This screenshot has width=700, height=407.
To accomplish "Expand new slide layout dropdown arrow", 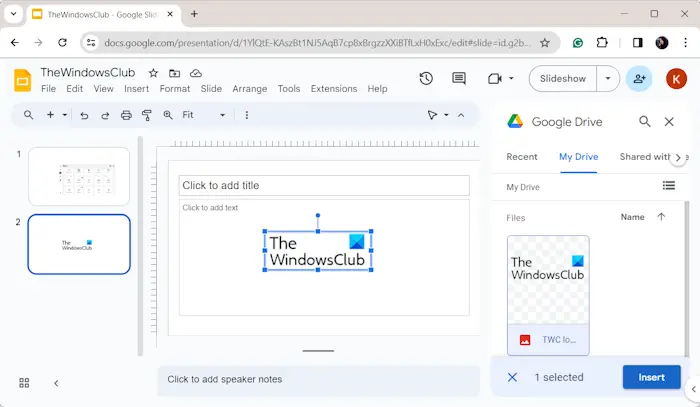I will coord(65,115).
